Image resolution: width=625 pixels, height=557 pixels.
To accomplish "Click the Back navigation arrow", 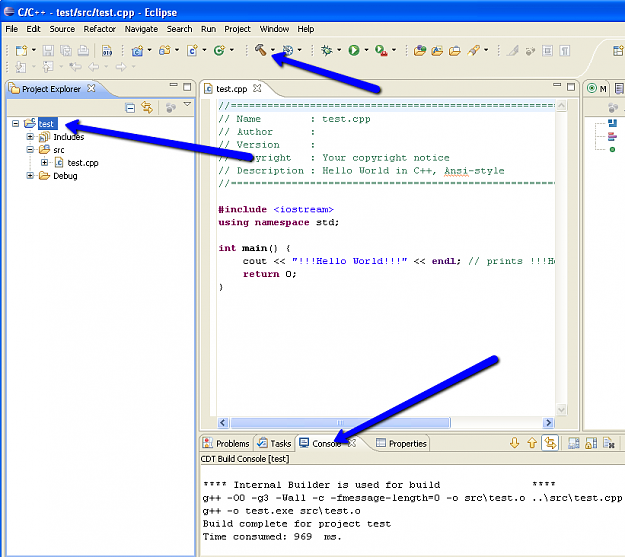I will [x=93, y=67].
